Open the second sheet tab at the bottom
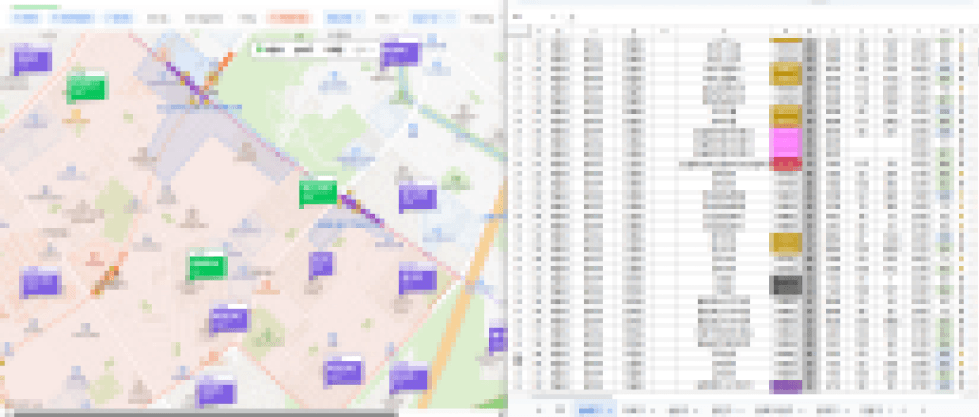979x417 pixels. [634, 409]
